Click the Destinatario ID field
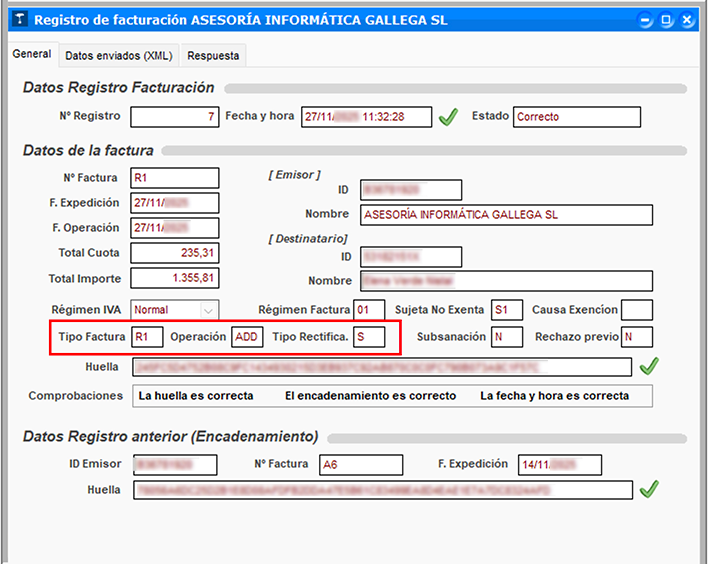This screenshot has width=708, height=564. [x=411, y=257]
